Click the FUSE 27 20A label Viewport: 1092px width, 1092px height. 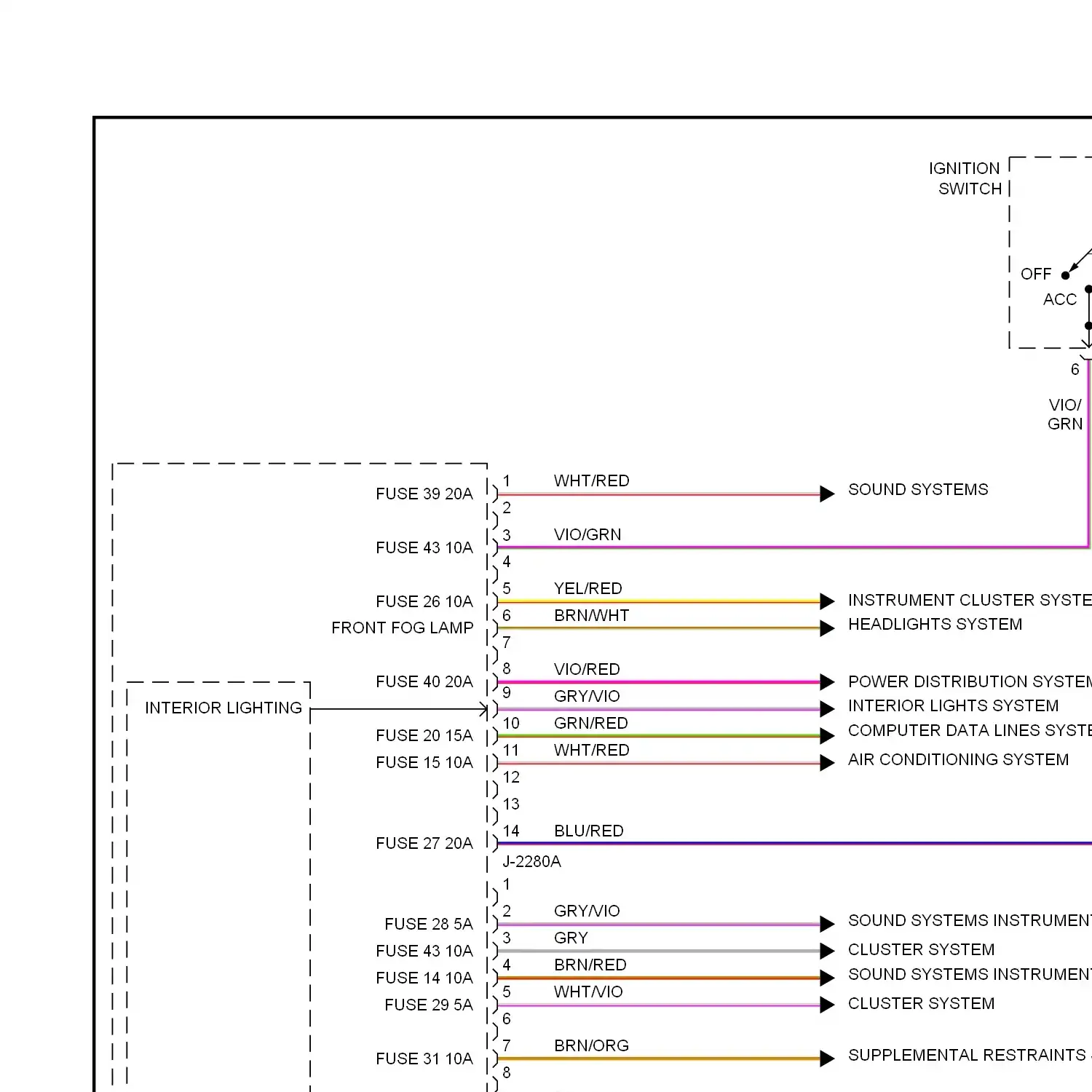pos(424,843)
